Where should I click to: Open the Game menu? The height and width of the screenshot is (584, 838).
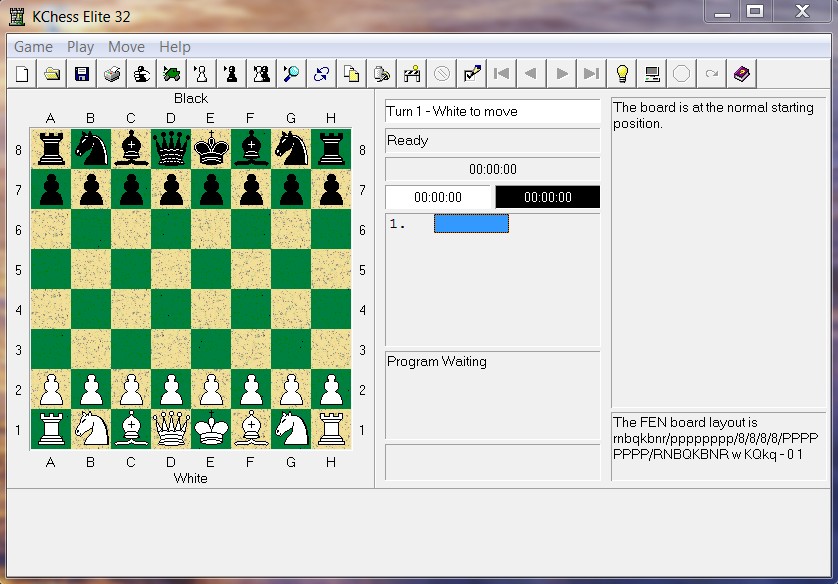pos(33,47)
